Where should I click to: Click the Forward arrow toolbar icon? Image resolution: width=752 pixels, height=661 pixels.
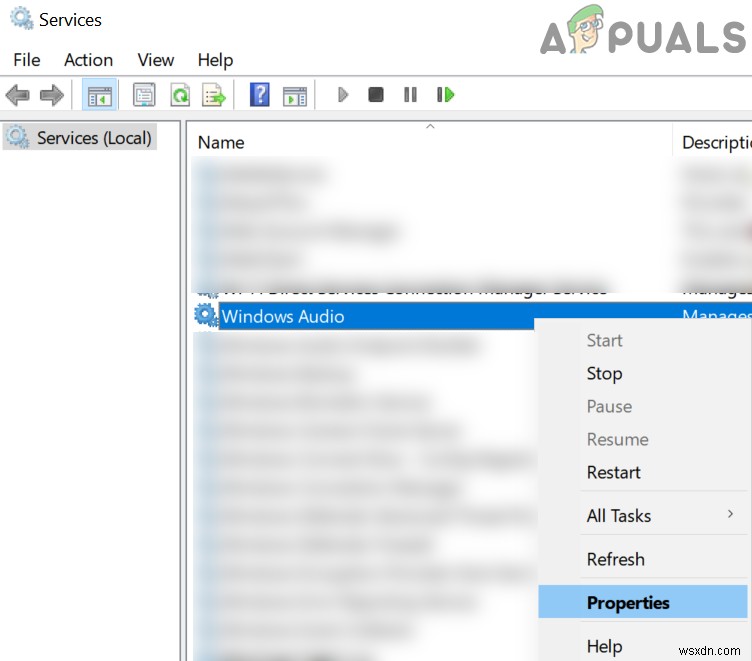52,94
